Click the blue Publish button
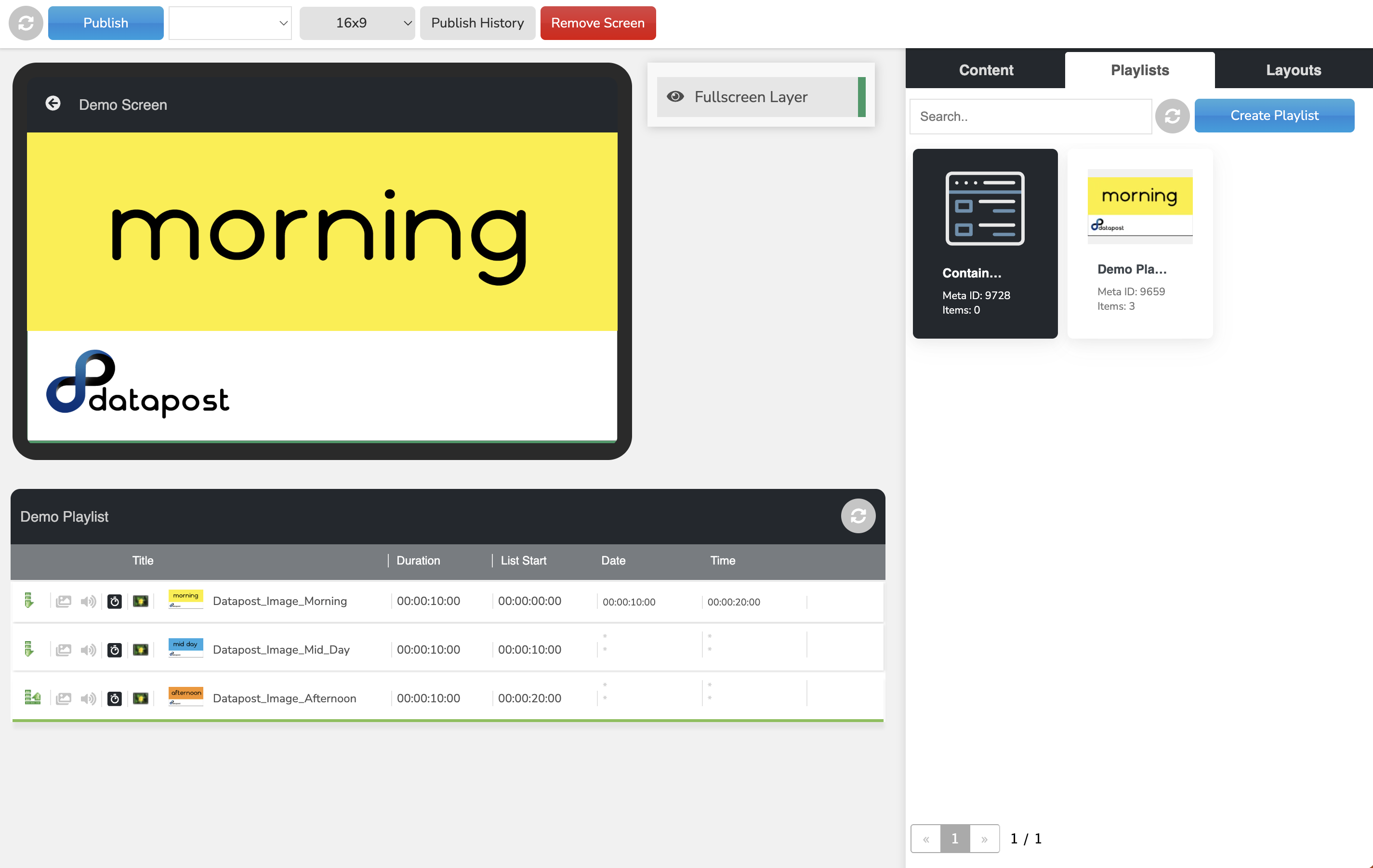The width and height of the screenshot is (1373, 868). pos(106,23)
